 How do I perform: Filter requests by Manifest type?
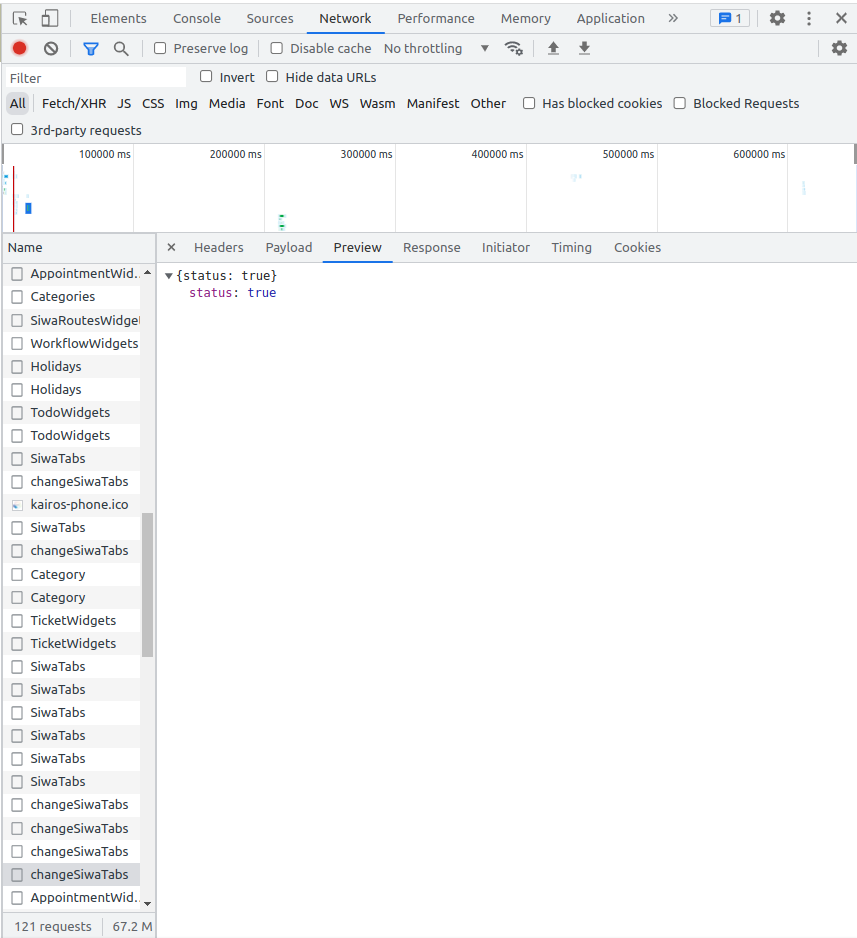433,103
